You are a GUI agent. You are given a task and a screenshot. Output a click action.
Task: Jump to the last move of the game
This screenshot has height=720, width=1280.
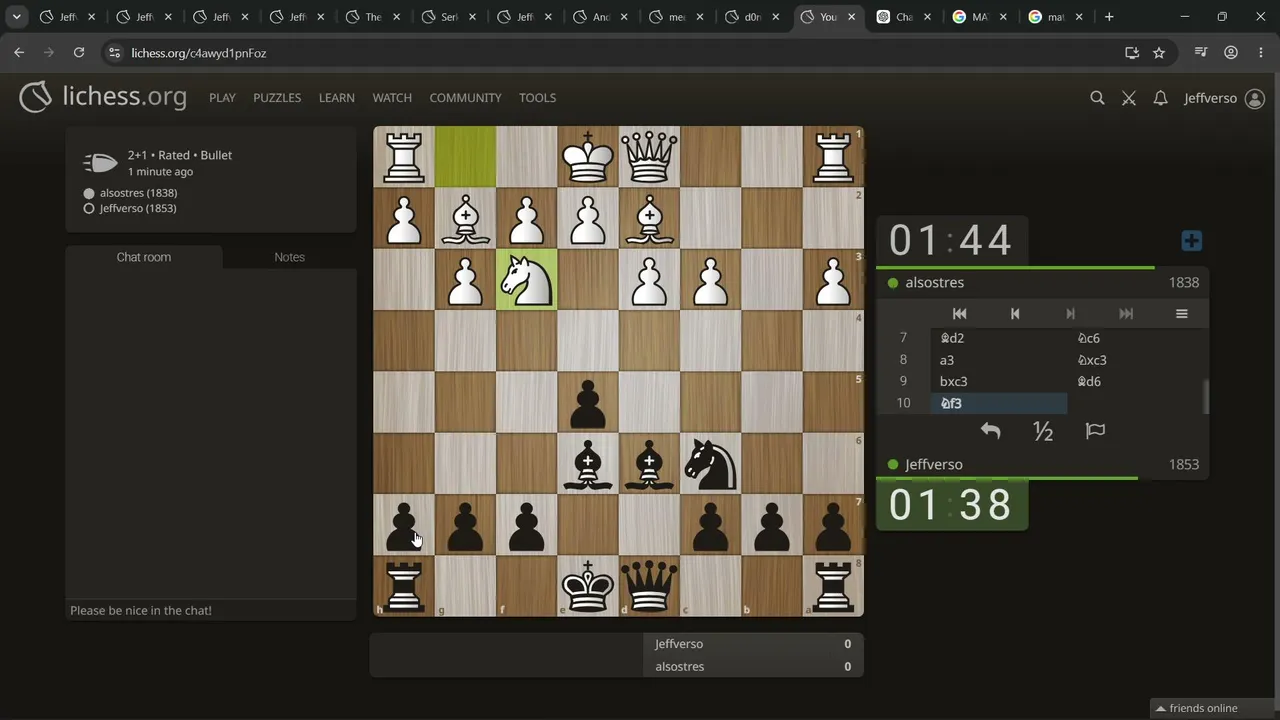(x=1126, y=314)
